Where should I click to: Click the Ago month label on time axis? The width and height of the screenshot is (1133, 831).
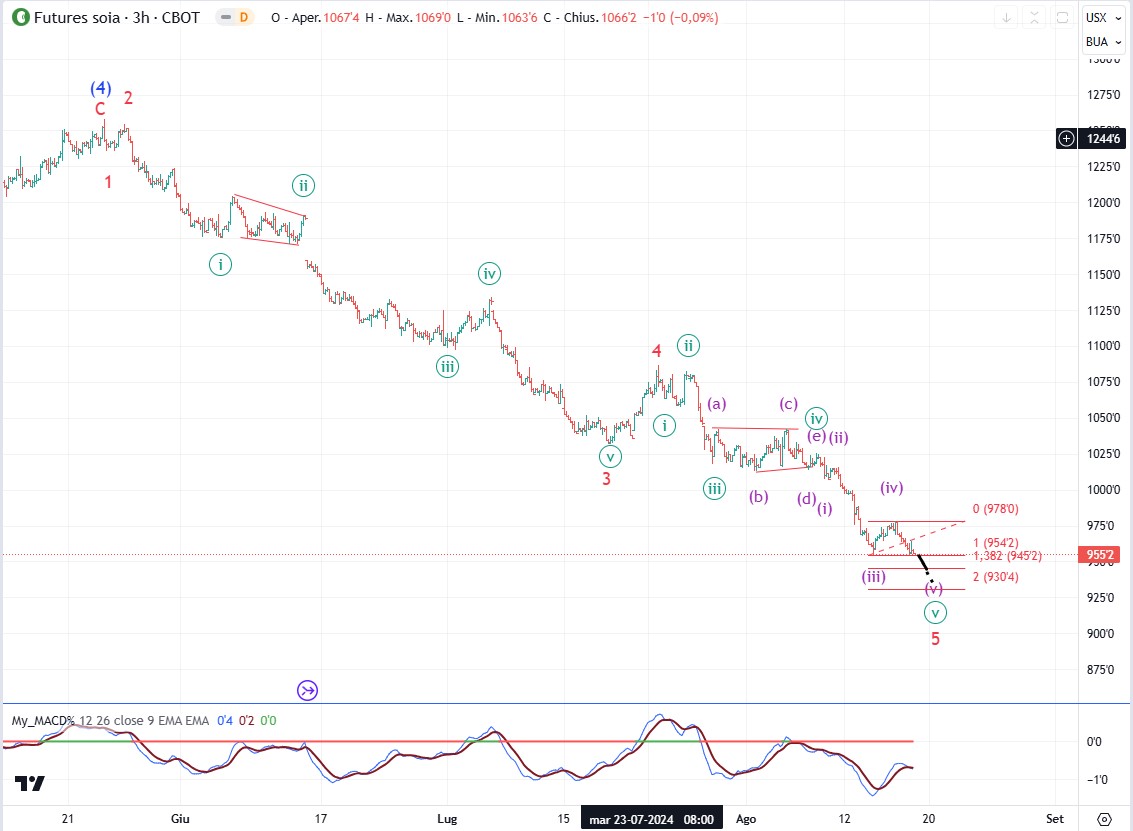[x=746, y=819]
